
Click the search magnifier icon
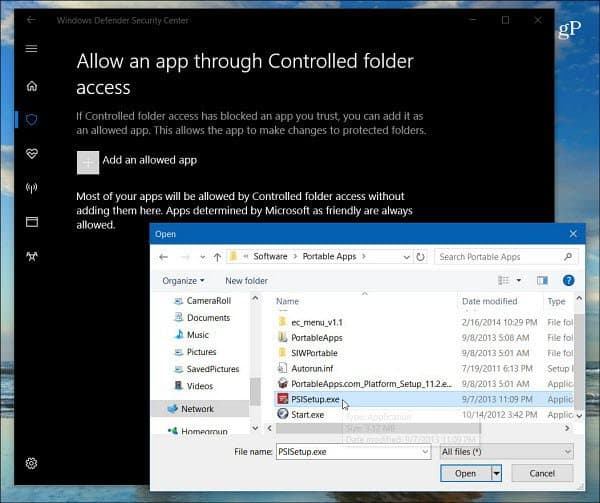tap(568, 257)
